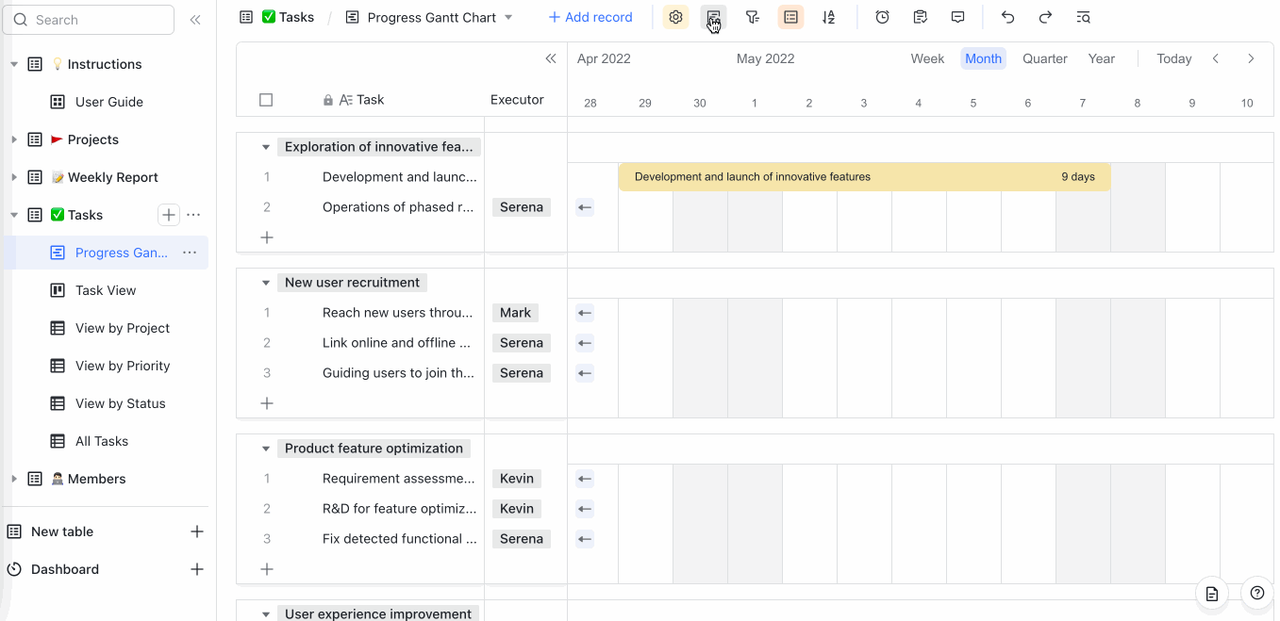Collapse the Product feature optimization group

click(x=266, y=449)
